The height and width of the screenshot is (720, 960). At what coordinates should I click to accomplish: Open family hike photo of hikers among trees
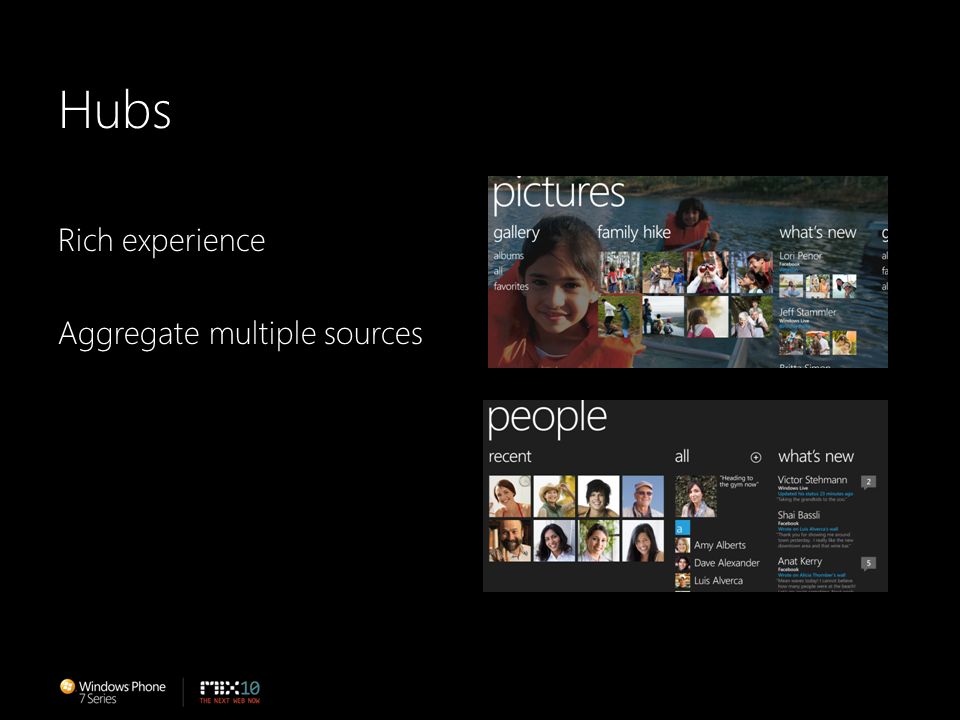(620, 272)
